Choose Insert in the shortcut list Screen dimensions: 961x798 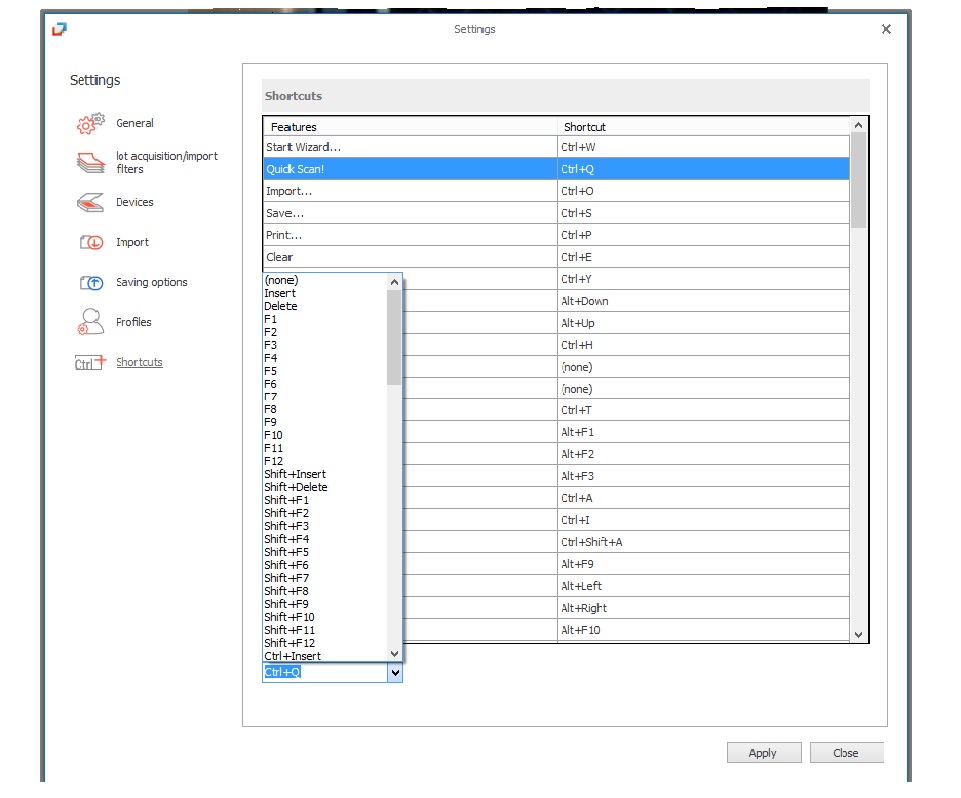[x=325, y=293]
